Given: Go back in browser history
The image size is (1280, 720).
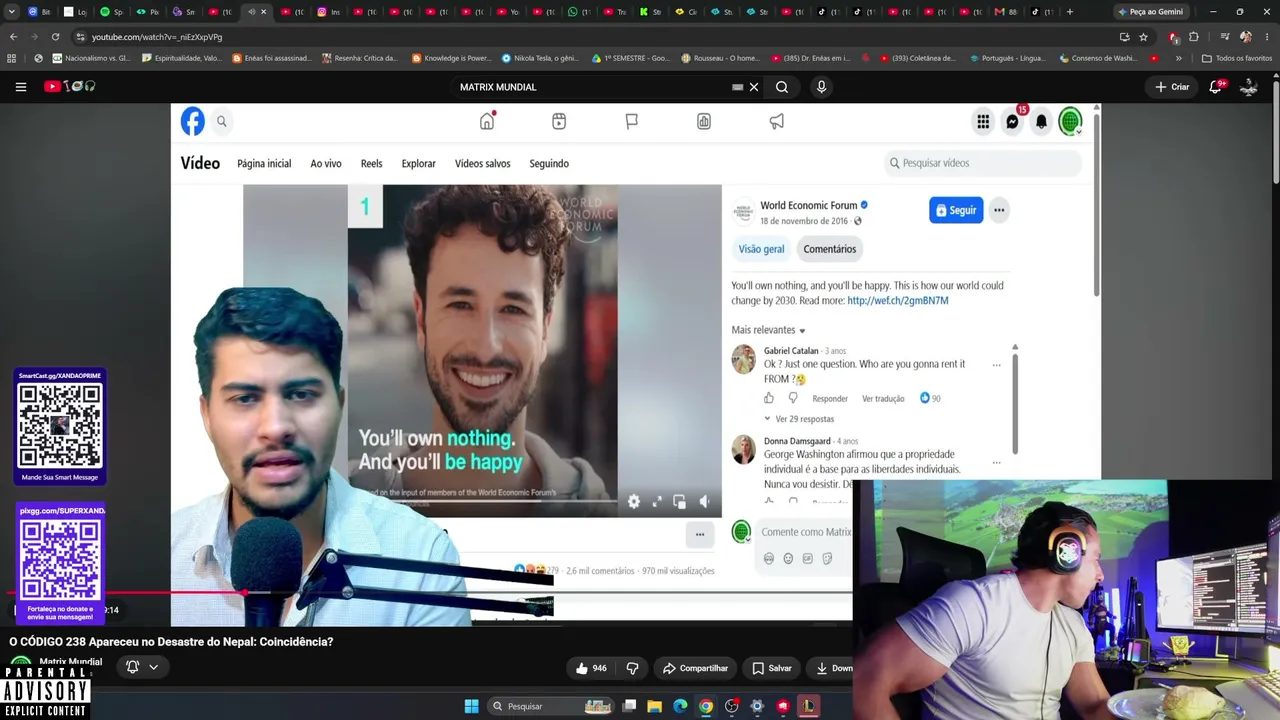Looking at the screenshot, I should [x=13, y=37].
